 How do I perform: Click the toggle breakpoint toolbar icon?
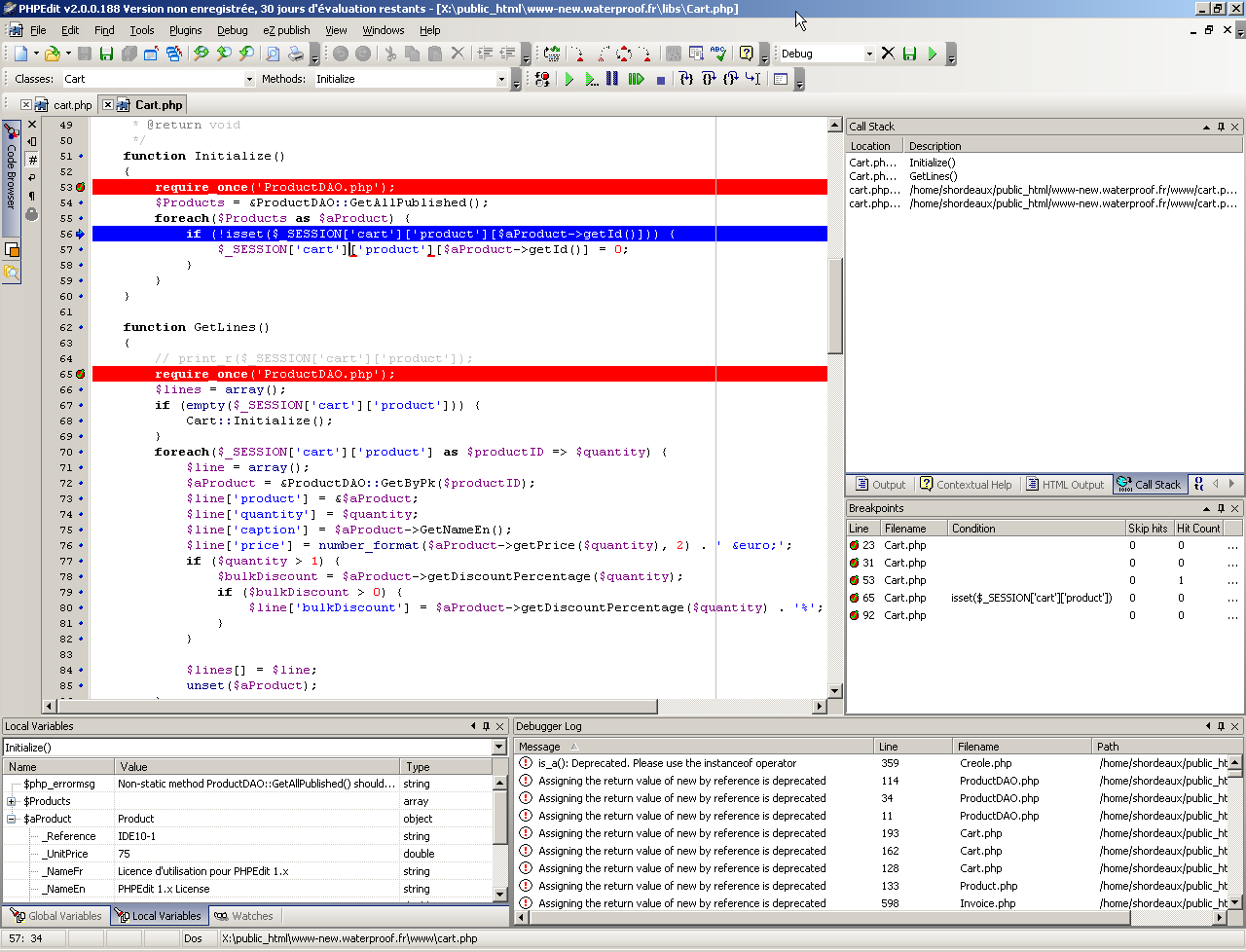pyautogui.click(x=543, y=79)
